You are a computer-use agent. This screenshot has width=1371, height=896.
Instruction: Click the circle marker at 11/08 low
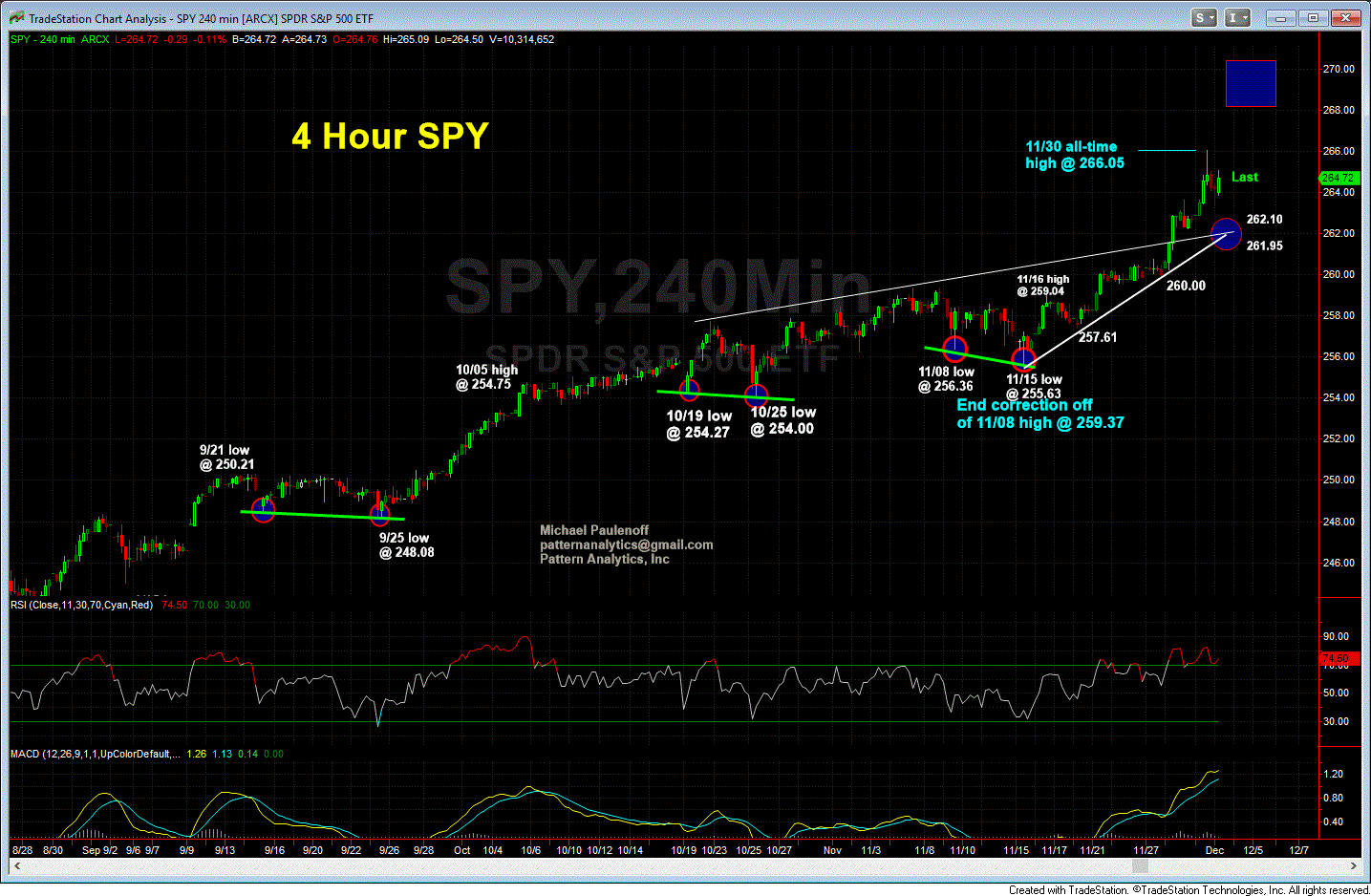(954, 348)
